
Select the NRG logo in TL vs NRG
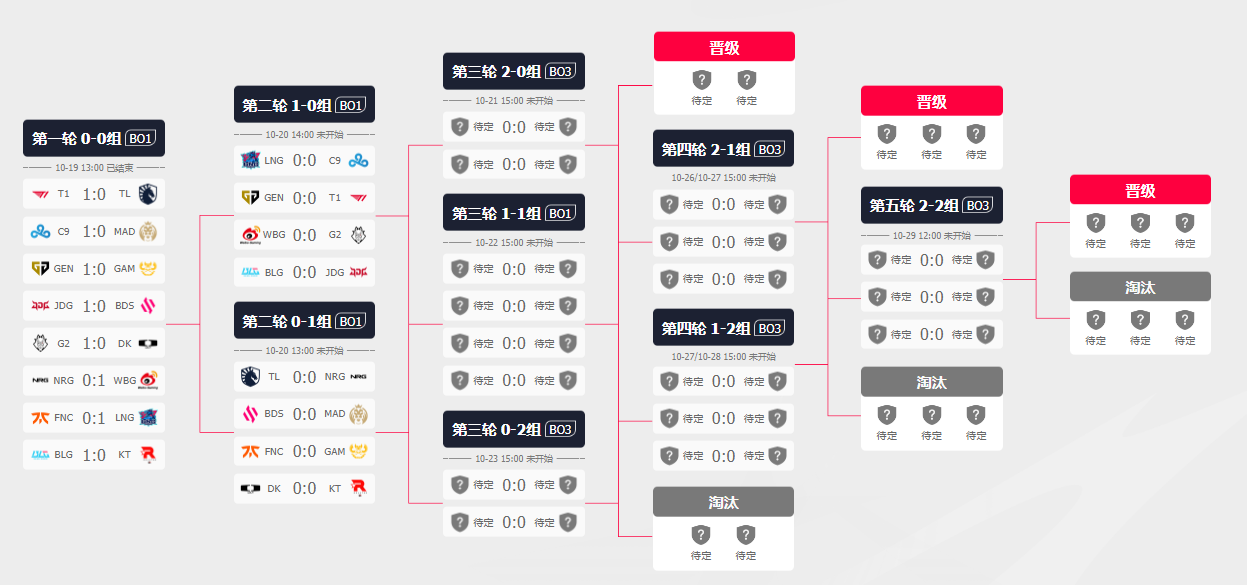pyautogui.click(x=358, y=377)
